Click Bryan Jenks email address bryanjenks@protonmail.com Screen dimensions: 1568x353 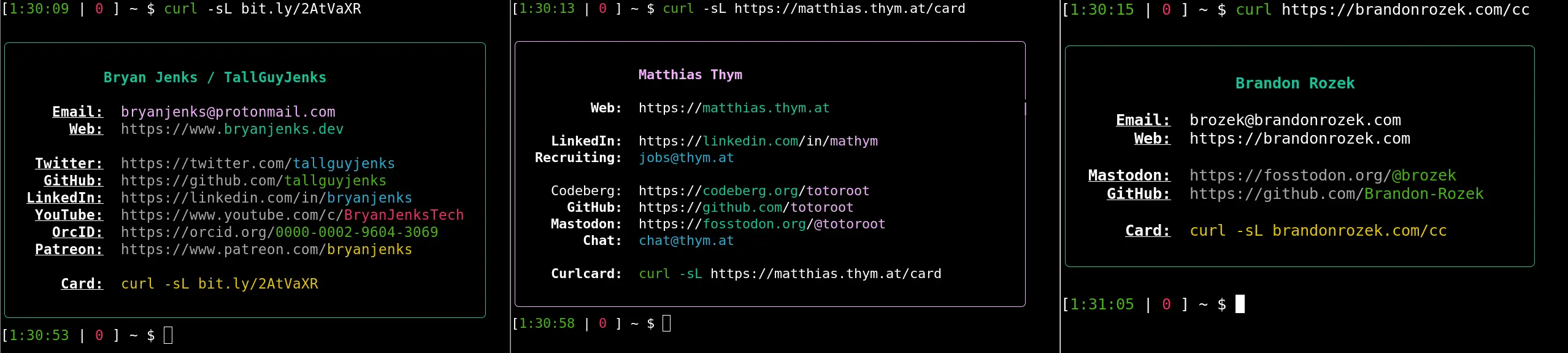coord(228,112)
